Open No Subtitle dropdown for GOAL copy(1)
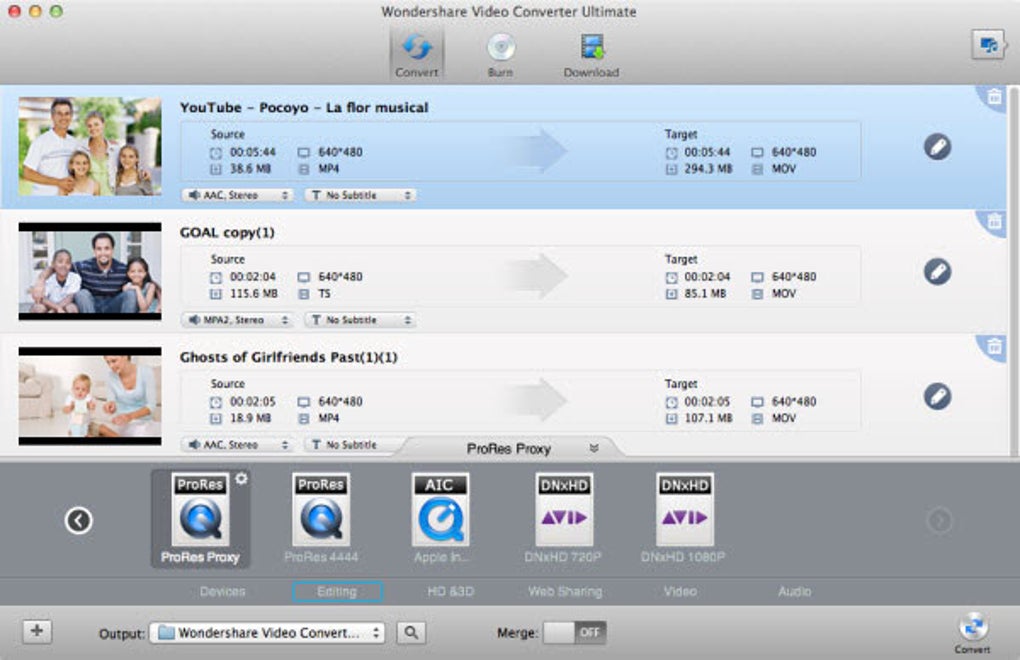Viewport: 1020px width, 660px height. [x=360, y=320]
